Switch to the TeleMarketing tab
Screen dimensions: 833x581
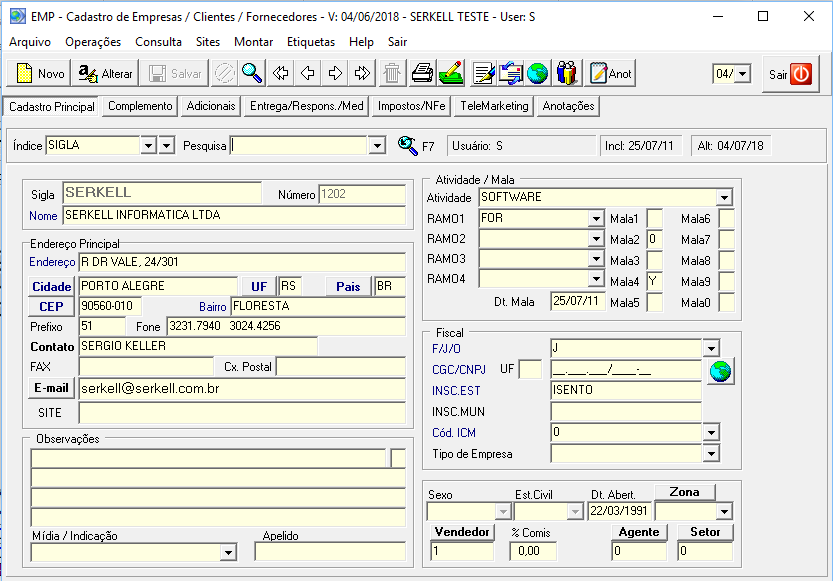point(494,106)
